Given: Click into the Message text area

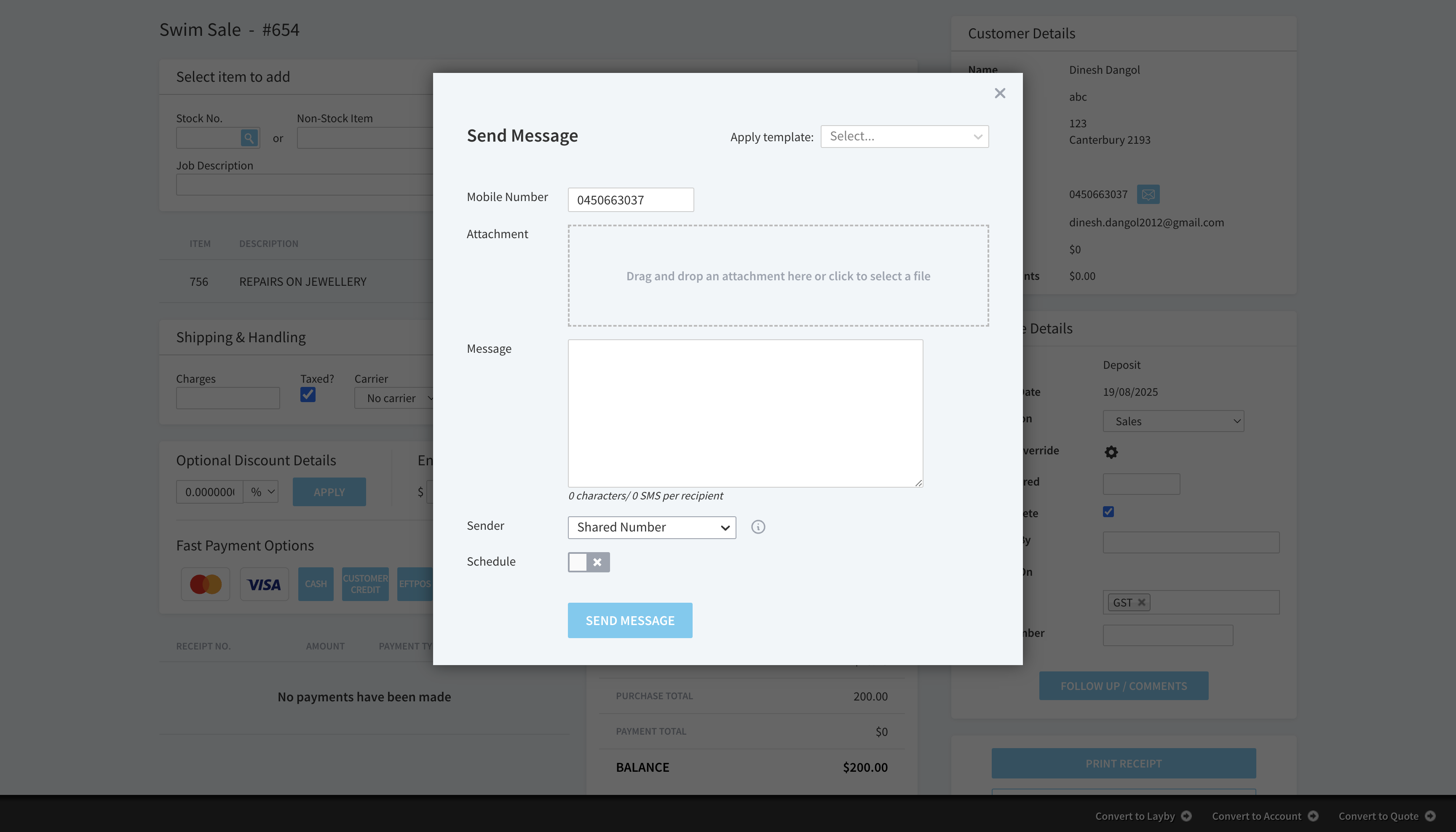Looking at the screenshot, I should pyautogui.click(x=745, y=413).
